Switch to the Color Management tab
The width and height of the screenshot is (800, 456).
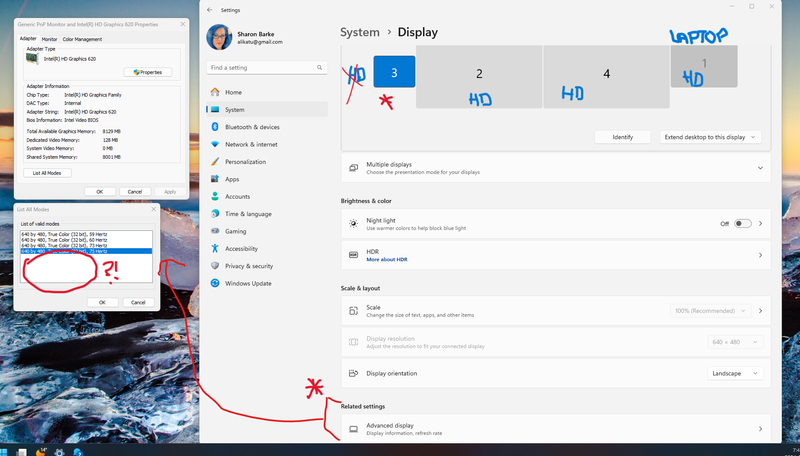click(x=82, y=39)
